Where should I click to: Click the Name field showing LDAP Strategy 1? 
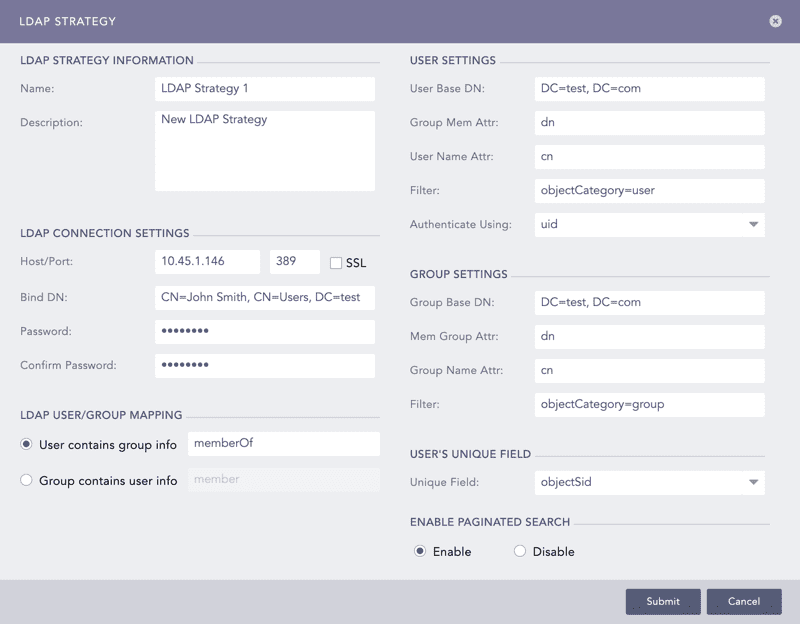pyautogui.click(x=265, y=89)
